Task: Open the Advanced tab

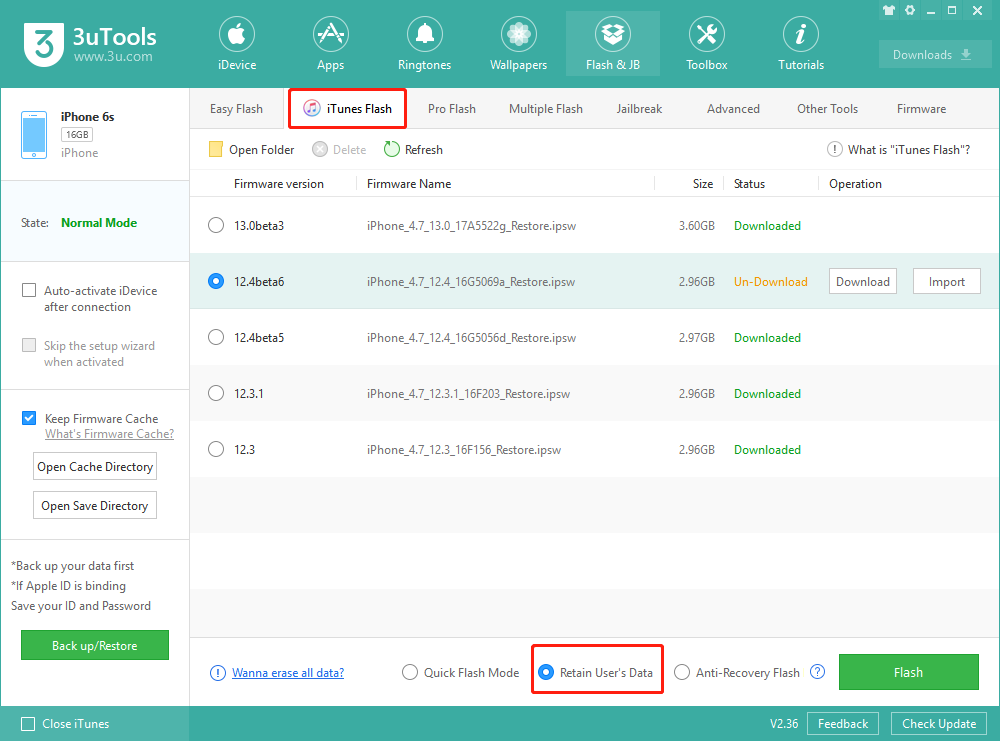Action: click(733, 109)
